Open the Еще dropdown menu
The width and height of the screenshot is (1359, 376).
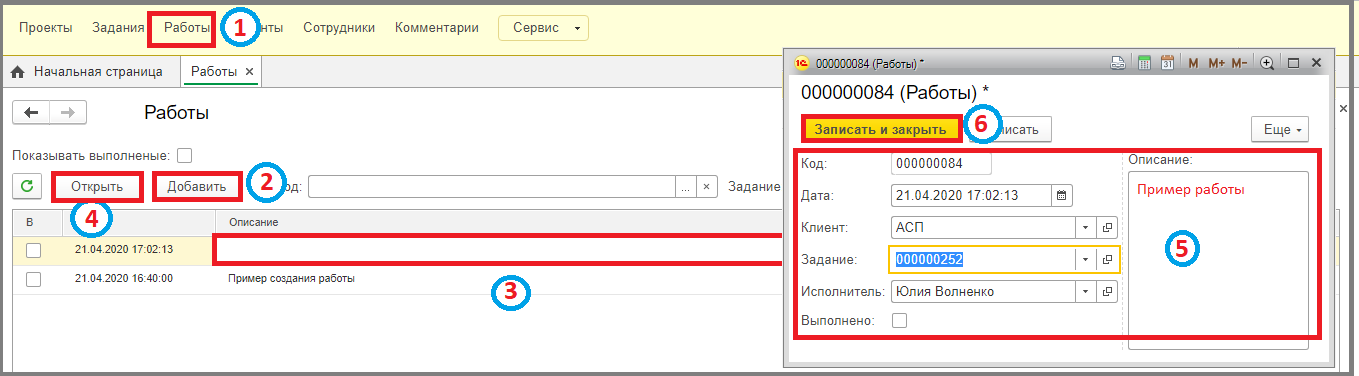click(x=1280, y=129)
